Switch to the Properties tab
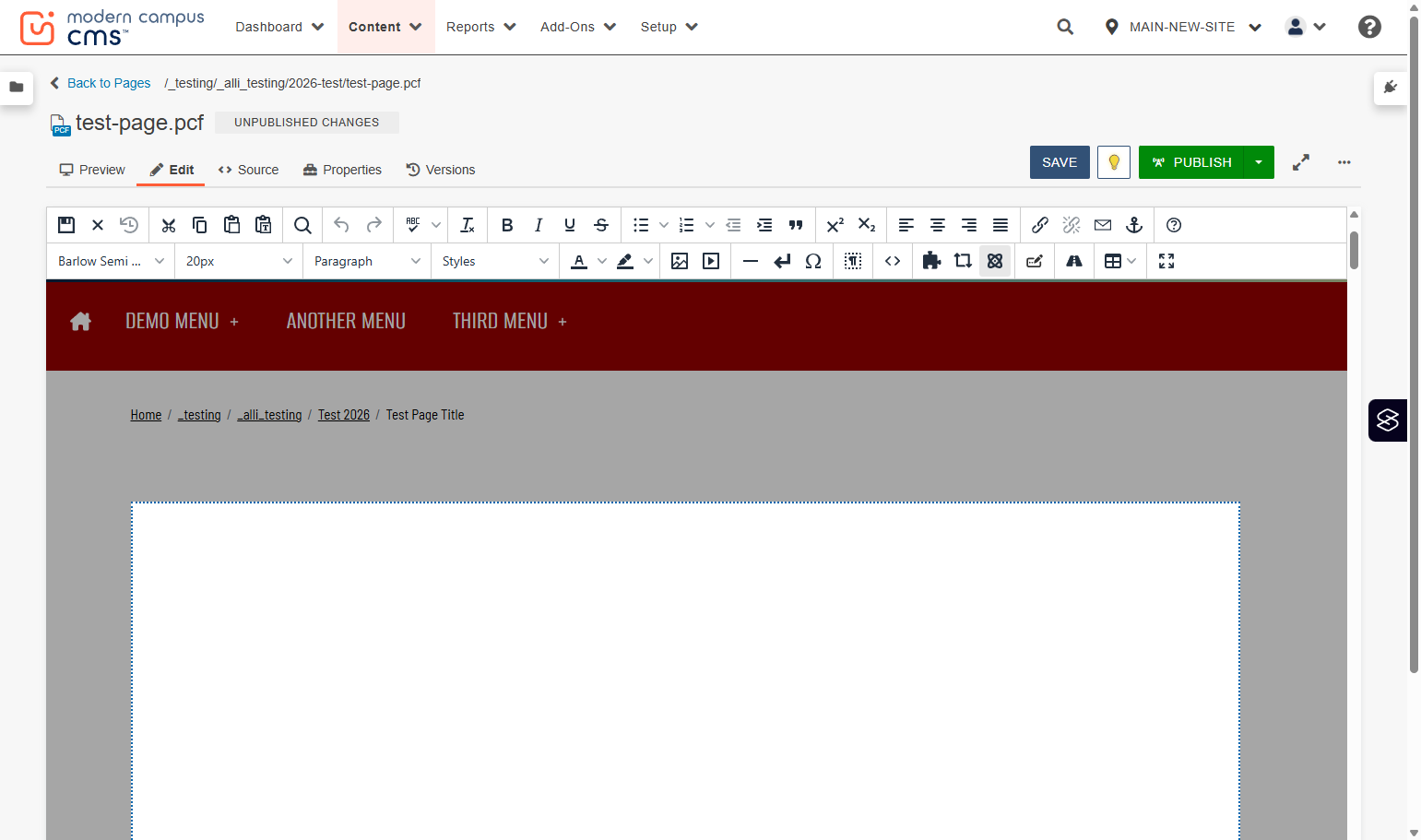This screenshot has height=840, width=1421. (x=342, y=170)
